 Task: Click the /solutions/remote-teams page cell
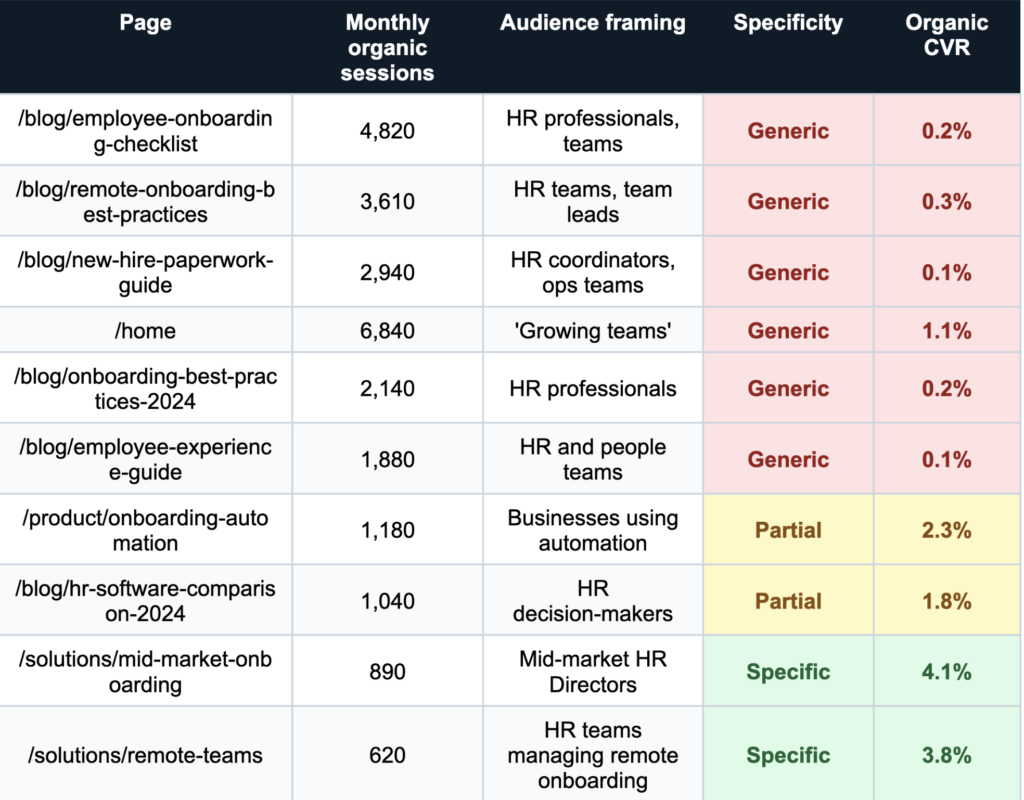(x=146, y=755)
